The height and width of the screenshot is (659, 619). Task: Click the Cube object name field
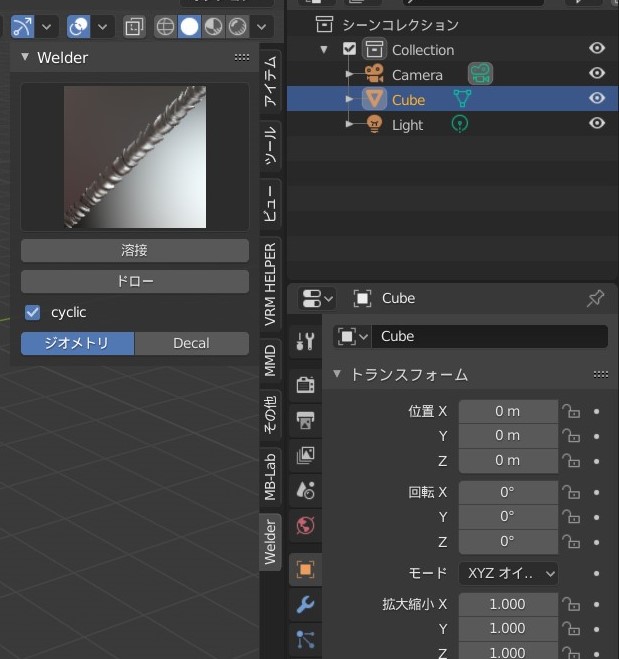coord(490,337)
